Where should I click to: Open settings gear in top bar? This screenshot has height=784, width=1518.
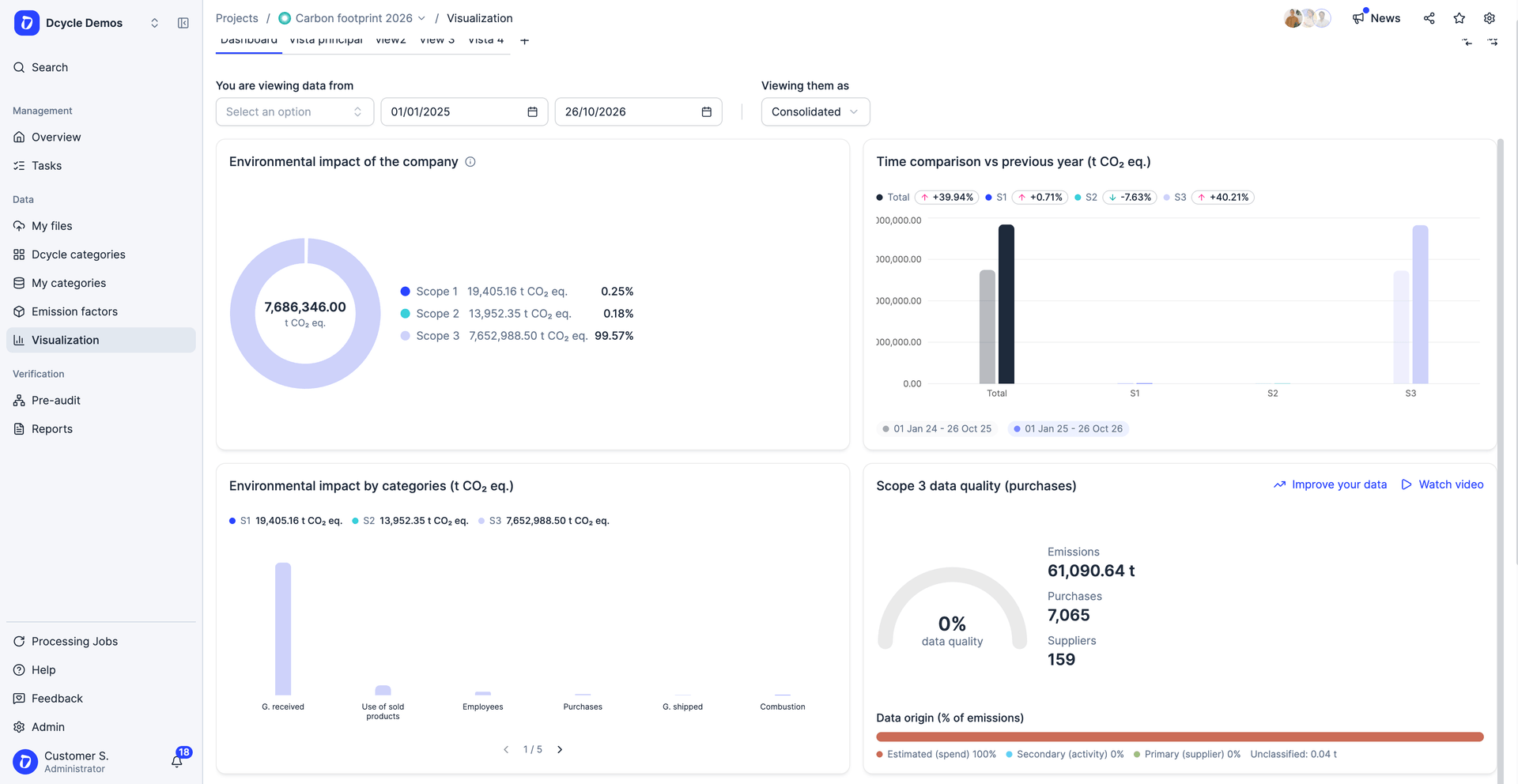tap(1490, 18)
